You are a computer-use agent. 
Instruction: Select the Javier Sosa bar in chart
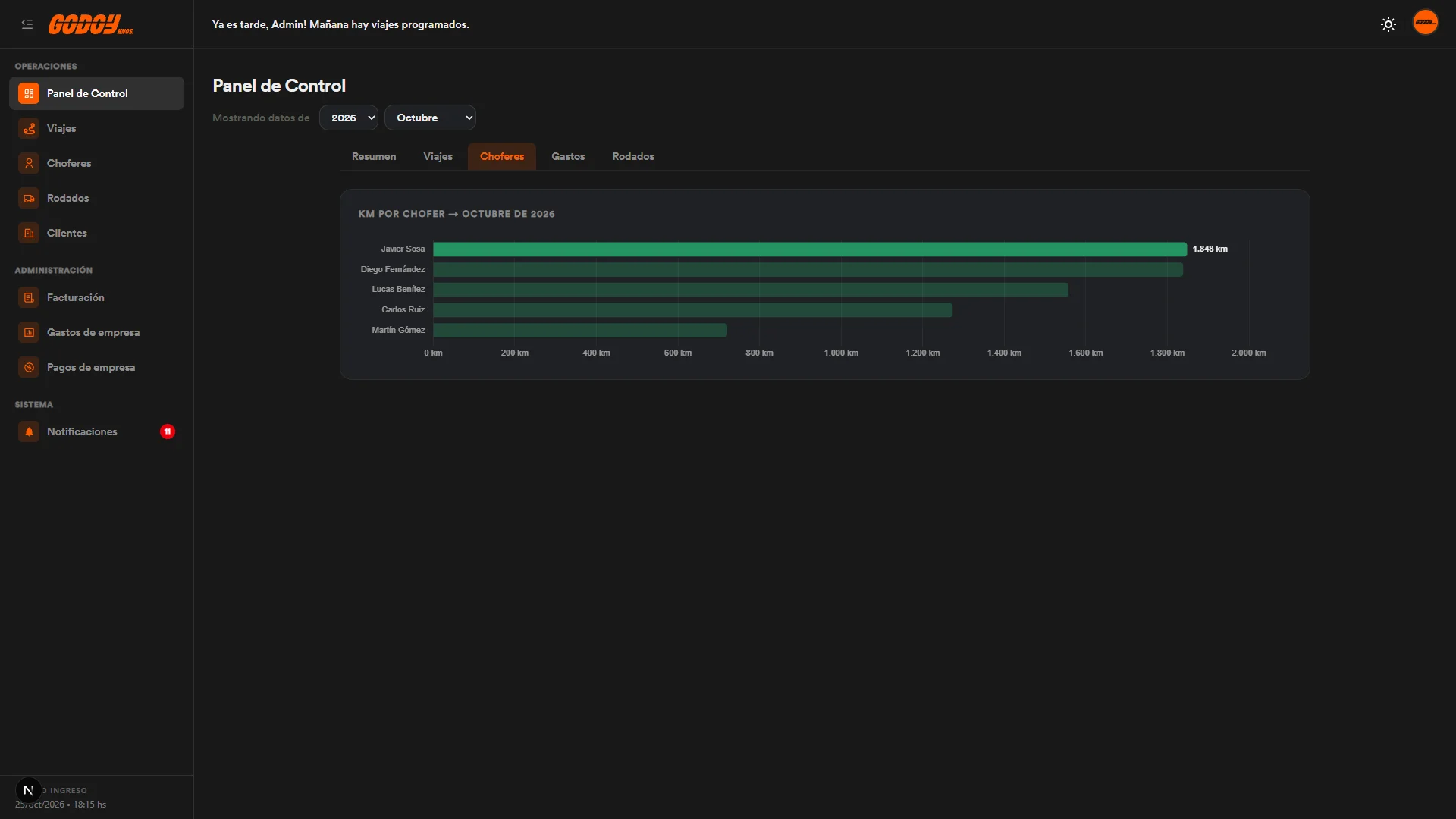pyautogui.click(x=810, y=249)
